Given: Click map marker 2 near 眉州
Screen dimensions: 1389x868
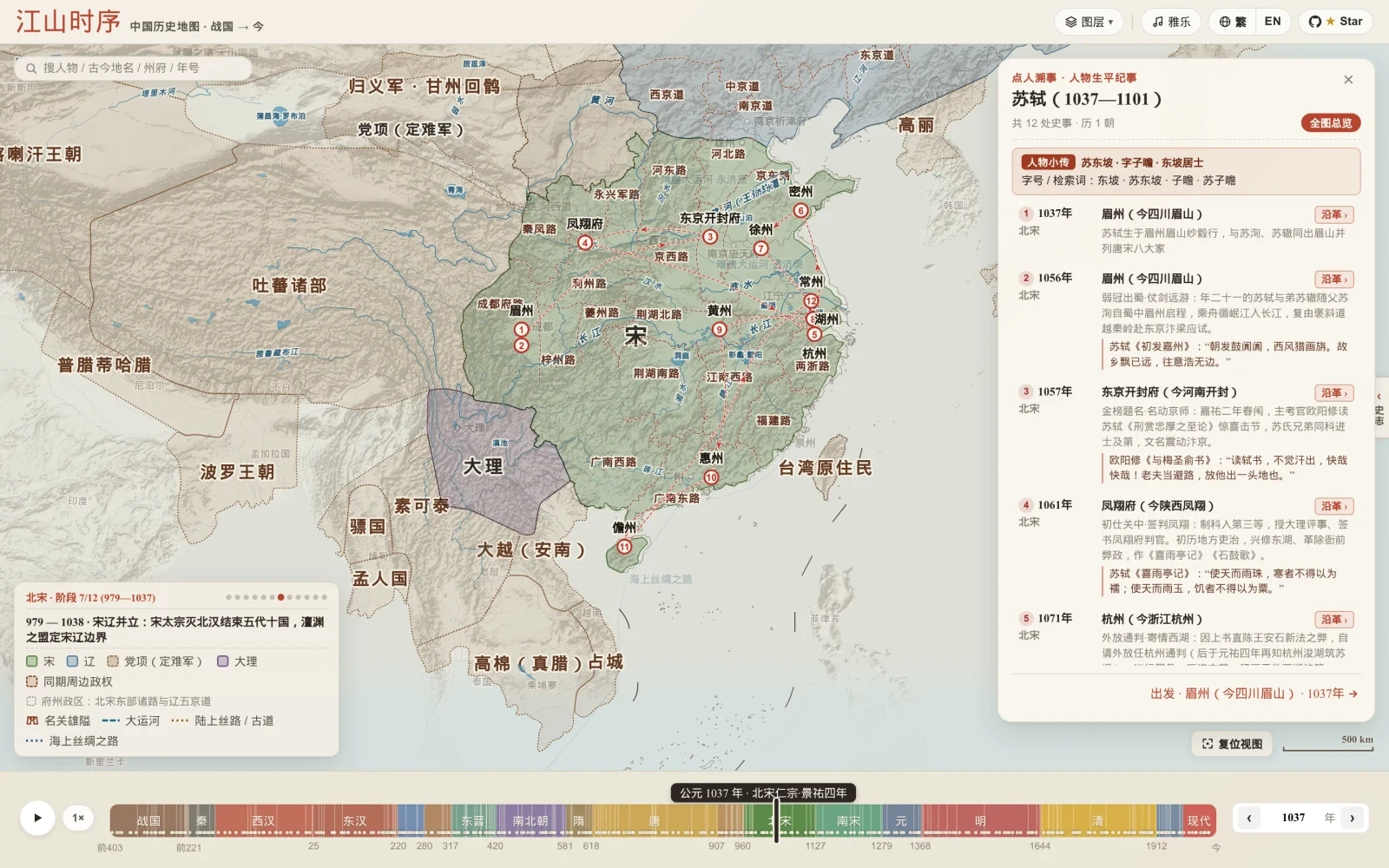Looking at the screenshot, I should tap(521, 345).
